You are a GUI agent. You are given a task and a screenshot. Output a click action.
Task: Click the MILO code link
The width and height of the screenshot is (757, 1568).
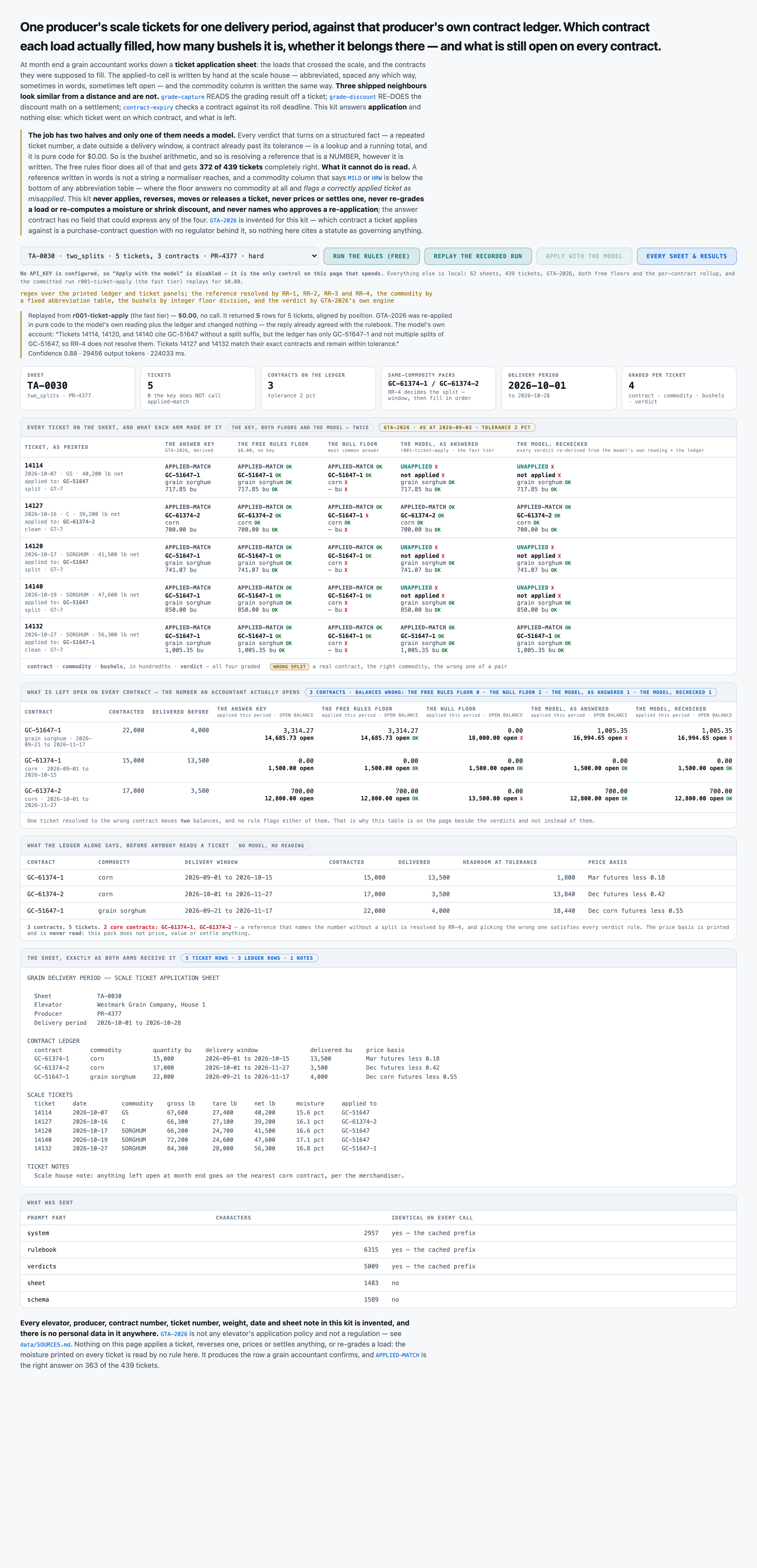click(x=355, y=178)
